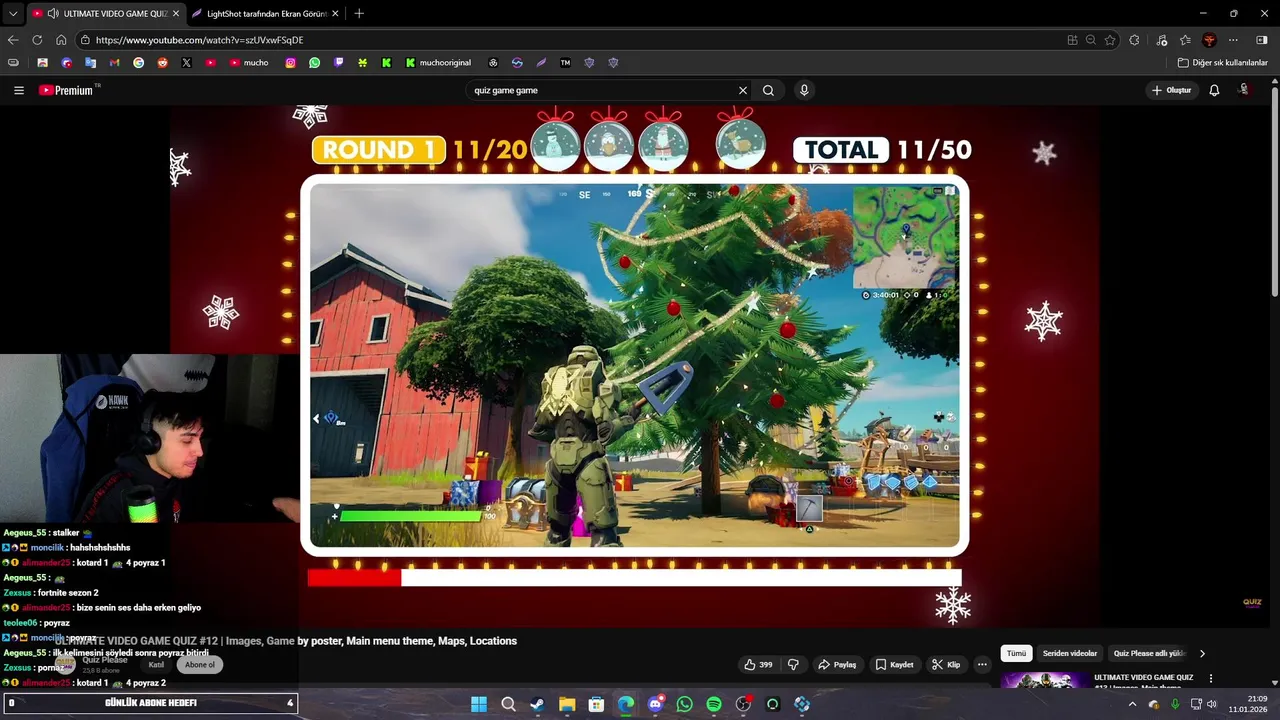Start voice search with microphone icon
Image resolution: width=1280 pixels, height=720 pixels.
pyautogui.click(x=804, y=90)
